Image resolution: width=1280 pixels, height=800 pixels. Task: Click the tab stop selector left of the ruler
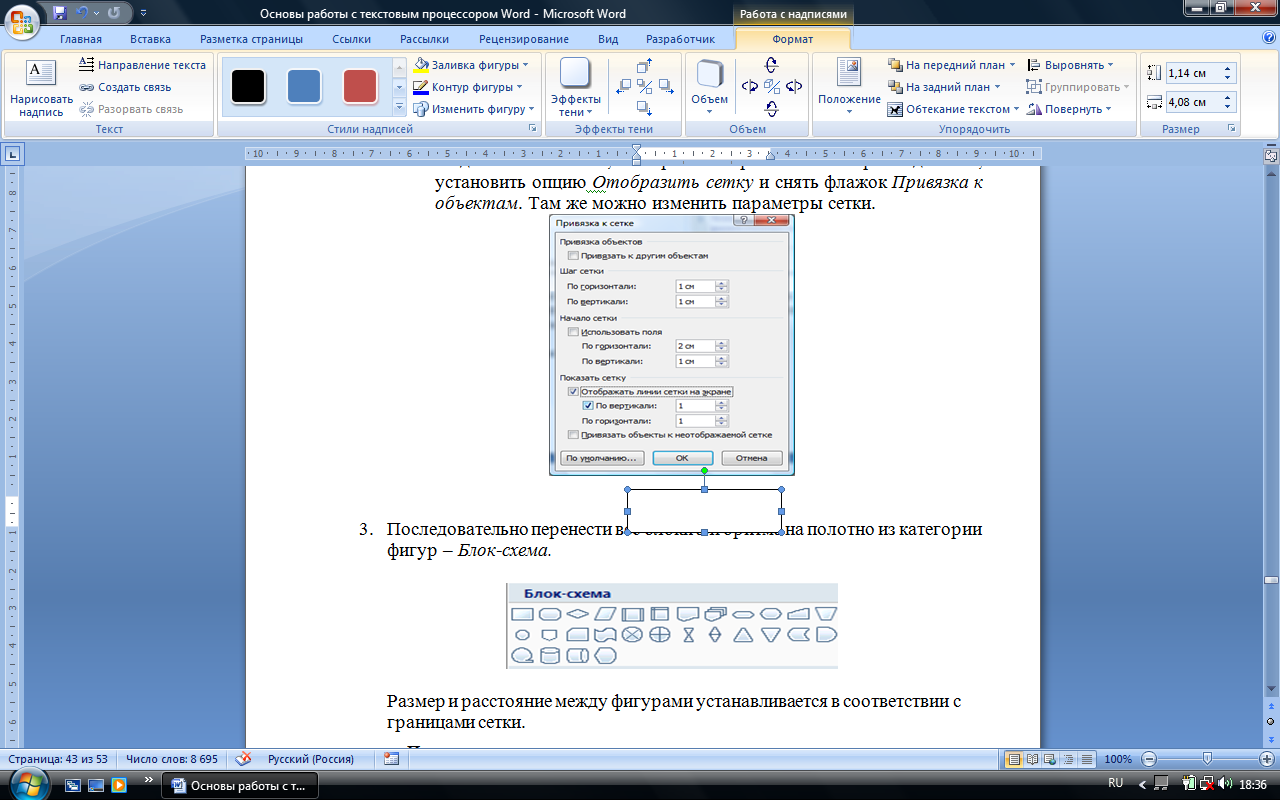[x=13, y=154]
